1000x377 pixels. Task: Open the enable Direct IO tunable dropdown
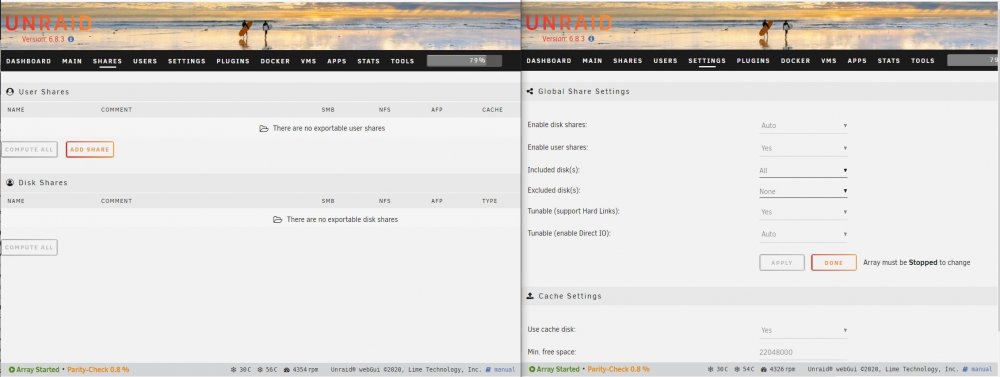click(x=804, y=234)
